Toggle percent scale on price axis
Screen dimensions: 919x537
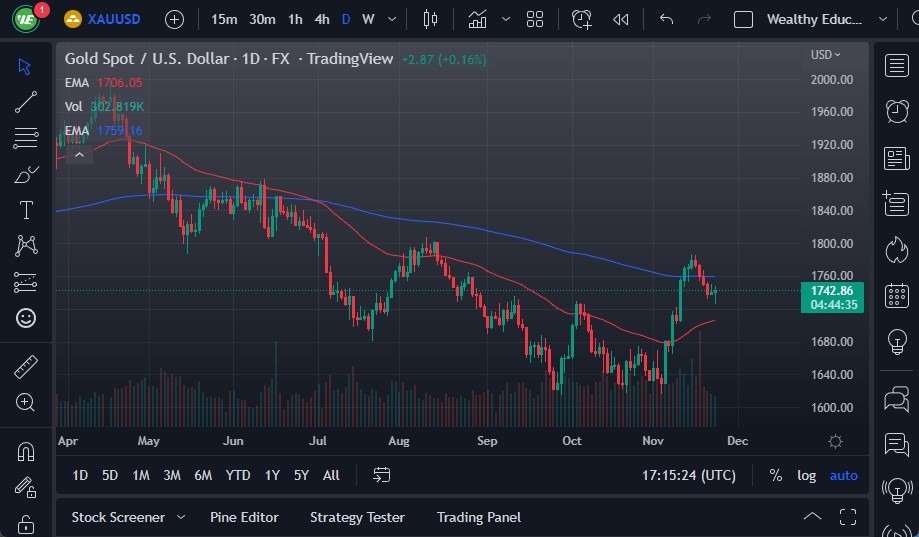click(776, 475)
